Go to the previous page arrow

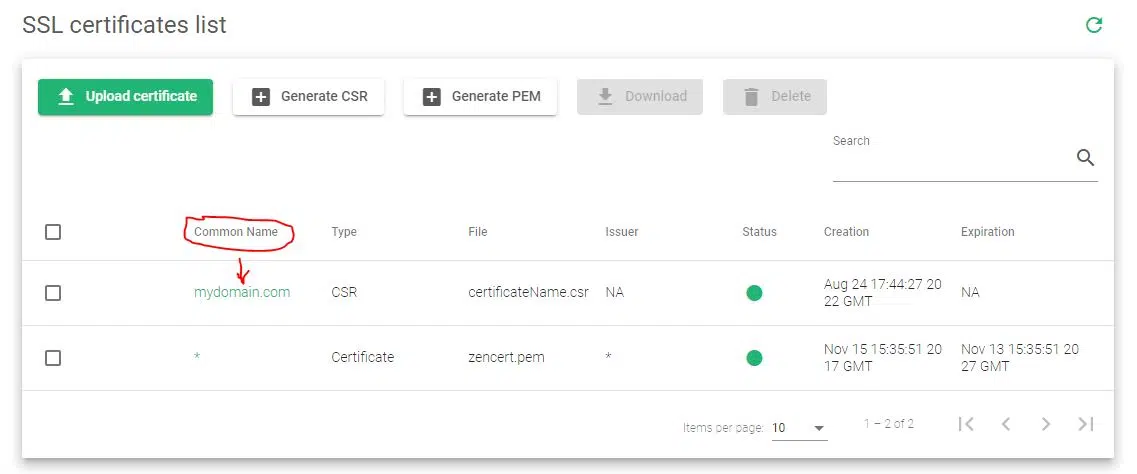tap(1006, 424)
